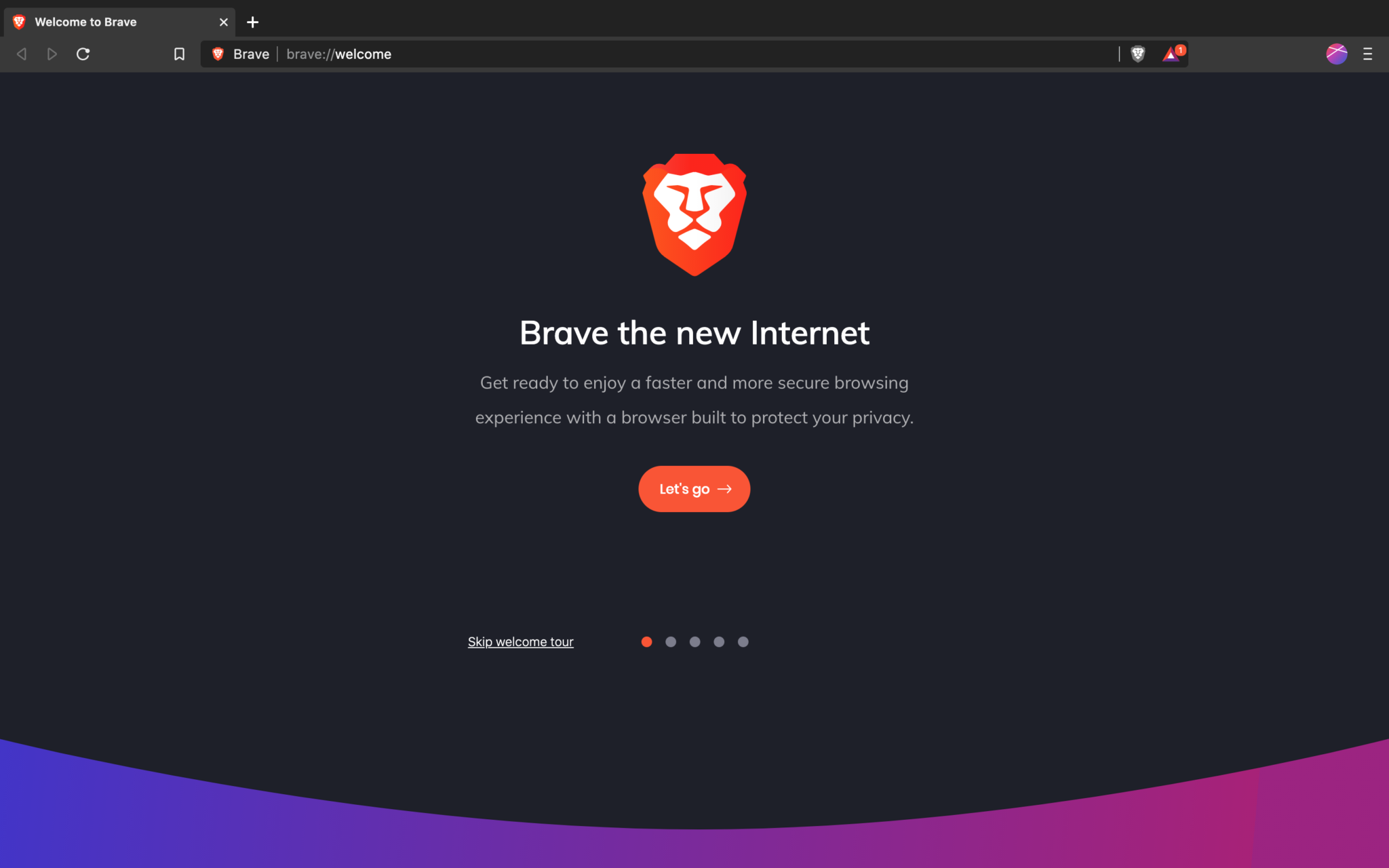This screenshot has height=868, width=1389.
Task: Click the forward navigation arrow icon
Action: click(52, 54)
